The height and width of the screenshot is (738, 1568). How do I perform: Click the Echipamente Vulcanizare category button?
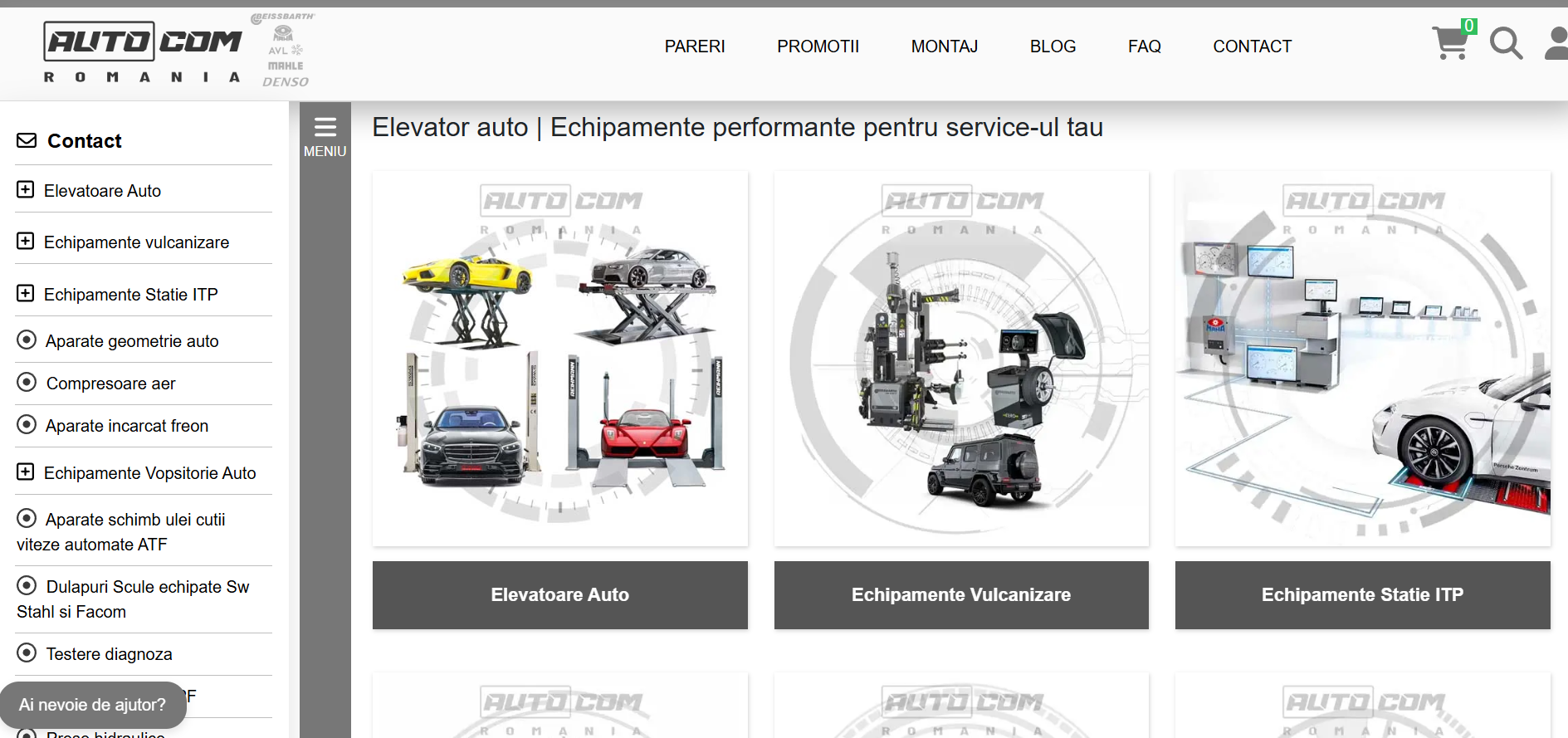961,595
